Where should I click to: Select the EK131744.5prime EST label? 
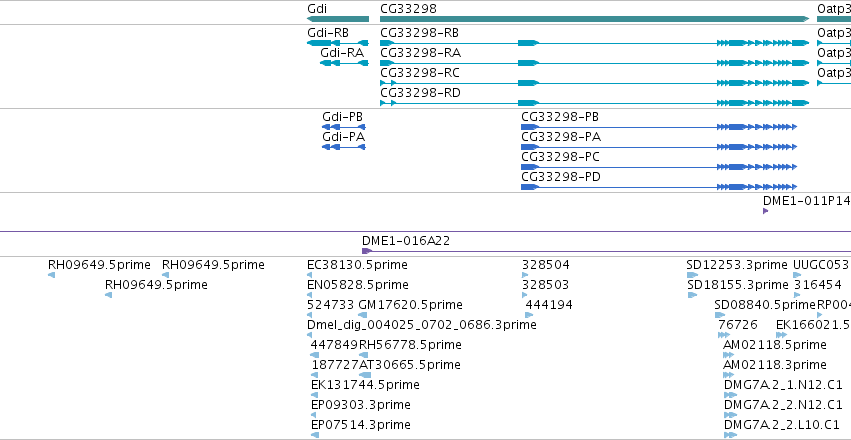pos(365,385)
